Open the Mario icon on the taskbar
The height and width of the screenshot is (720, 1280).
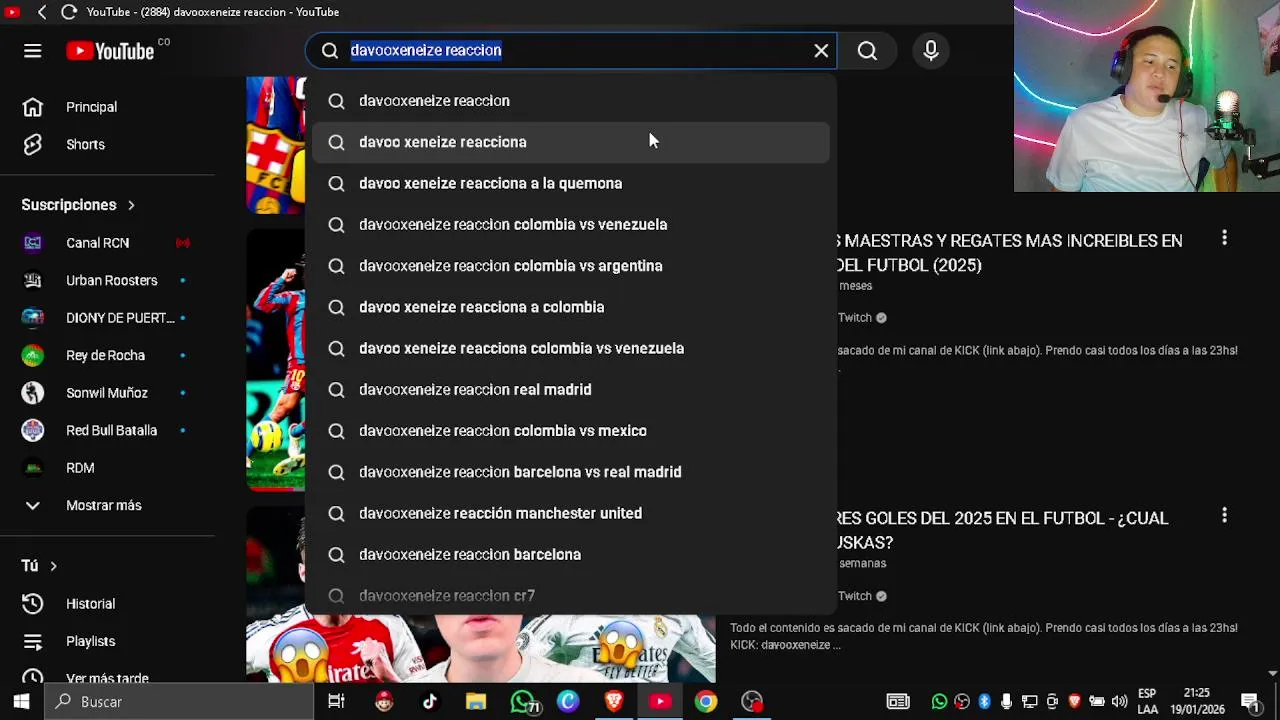click(384, 702)
